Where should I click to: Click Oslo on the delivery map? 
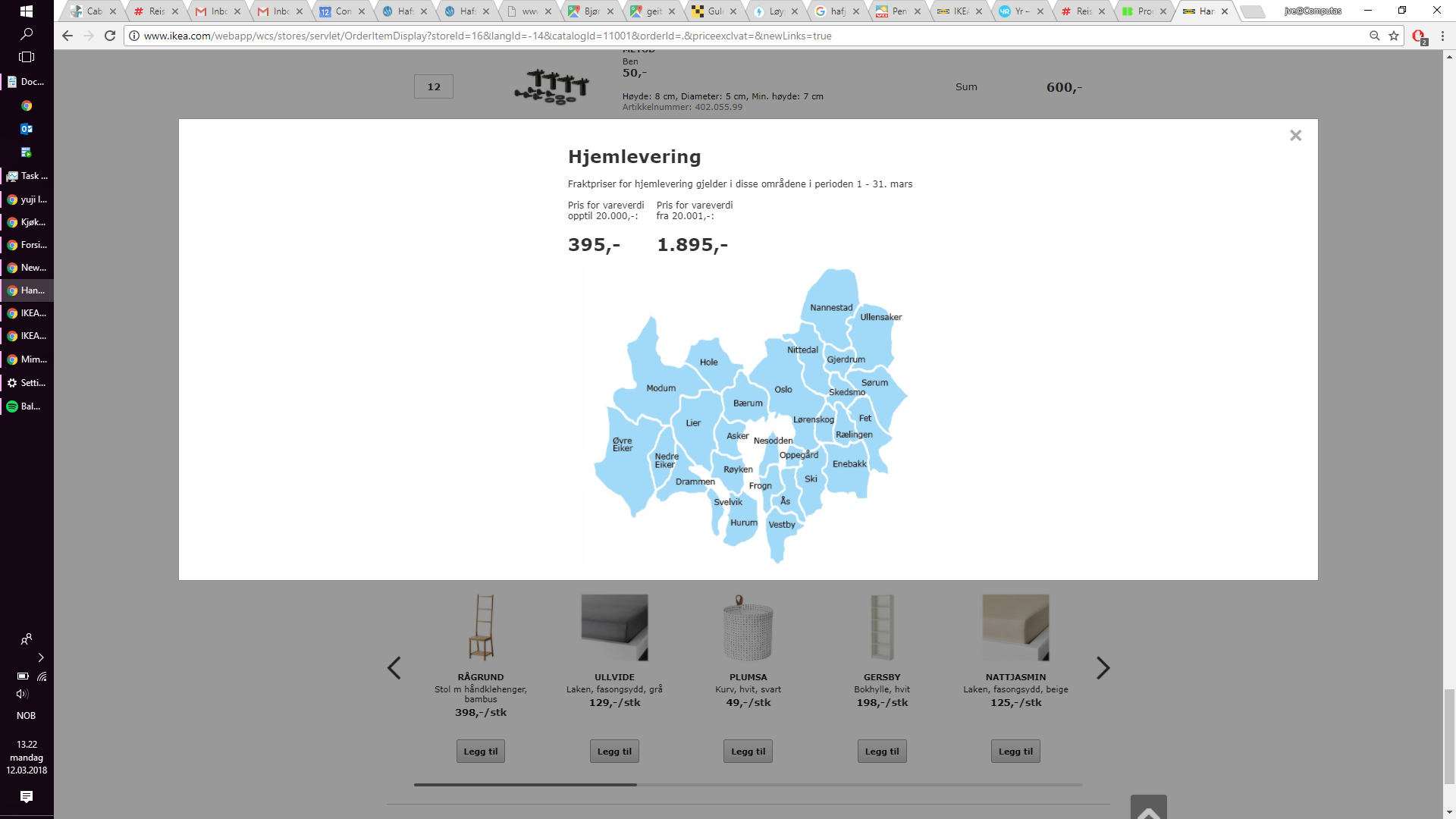(x=783, y=390)
